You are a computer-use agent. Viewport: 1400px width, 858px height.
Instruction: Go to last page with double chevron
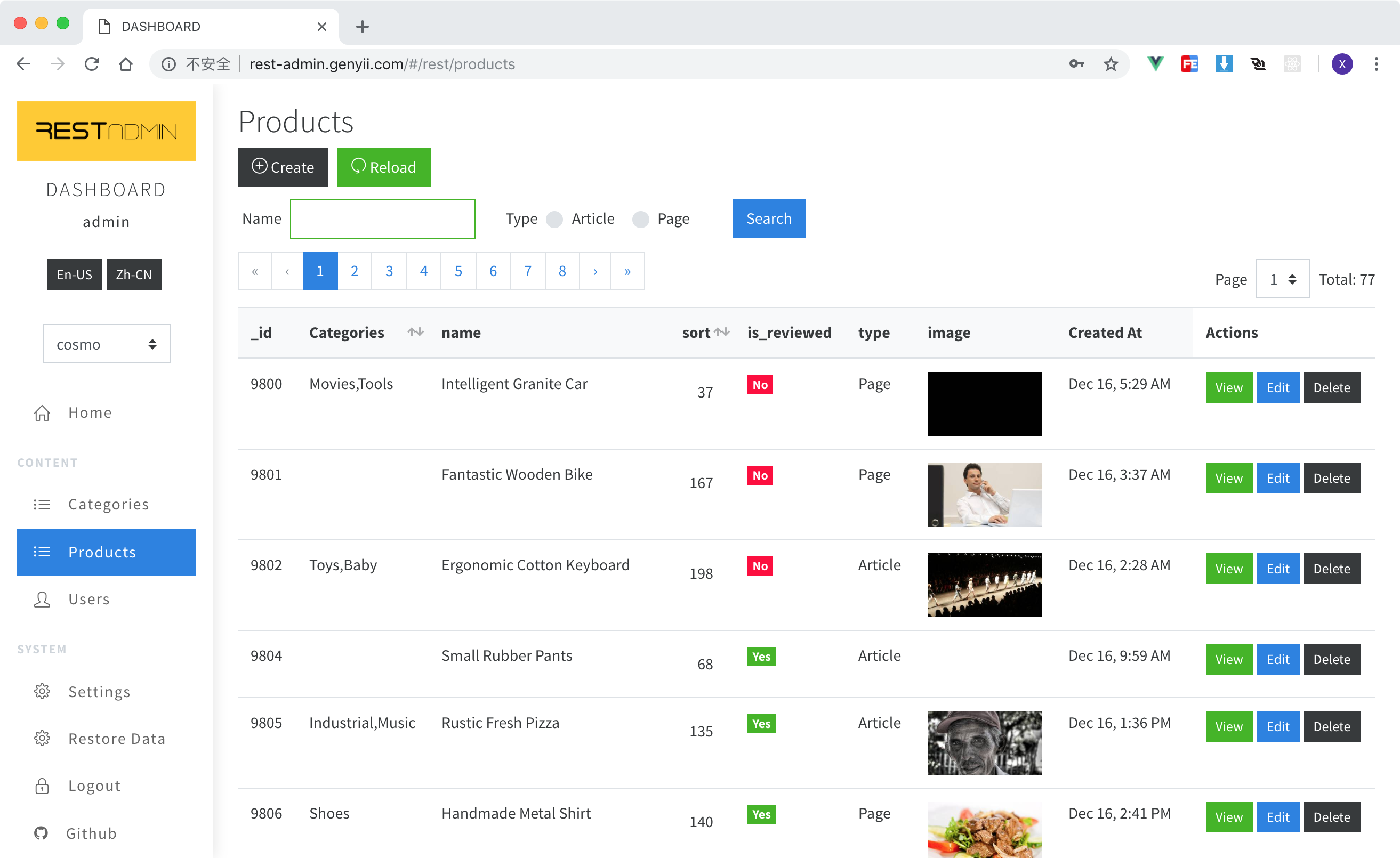pyautogui.click(x=627, y=271)
